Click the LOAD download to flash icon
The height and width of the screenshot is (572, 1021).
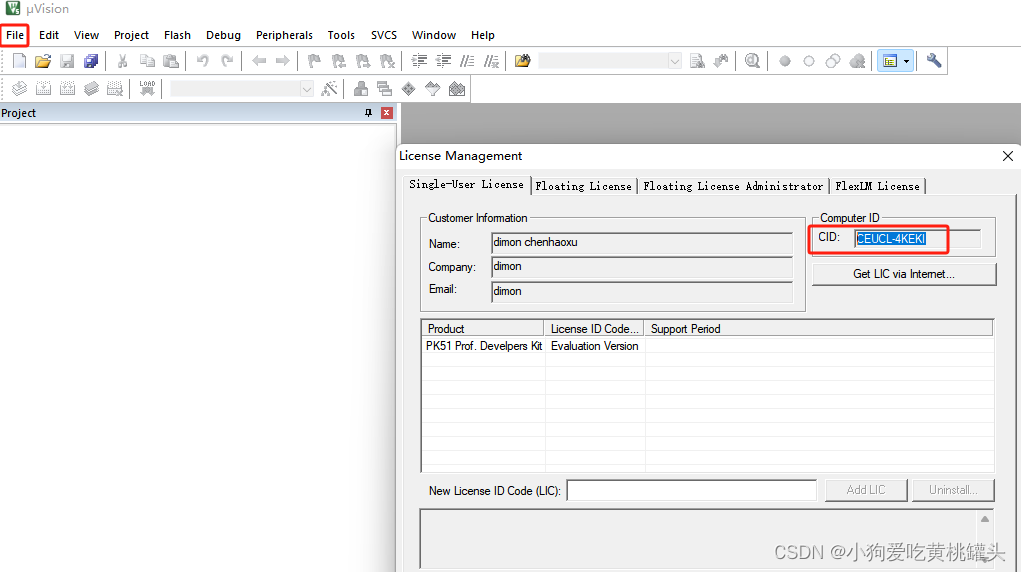(x=147, y=89)
